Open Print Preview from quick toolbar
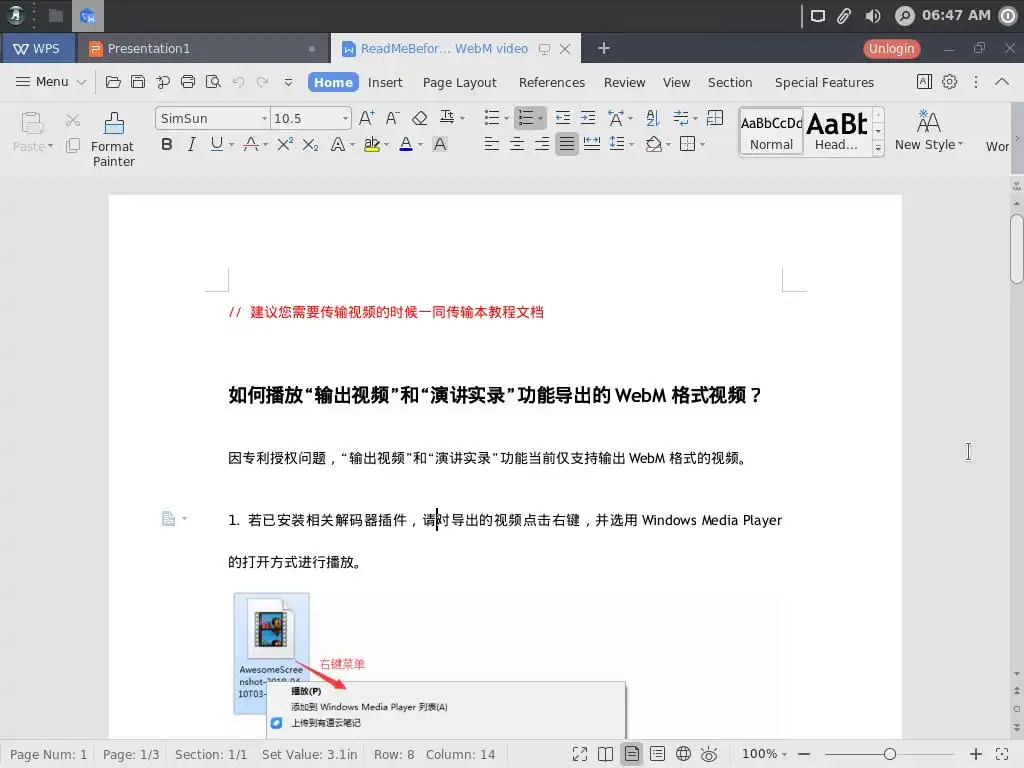Viewport: 1024px width, 768px height. (x=213, y=82)
